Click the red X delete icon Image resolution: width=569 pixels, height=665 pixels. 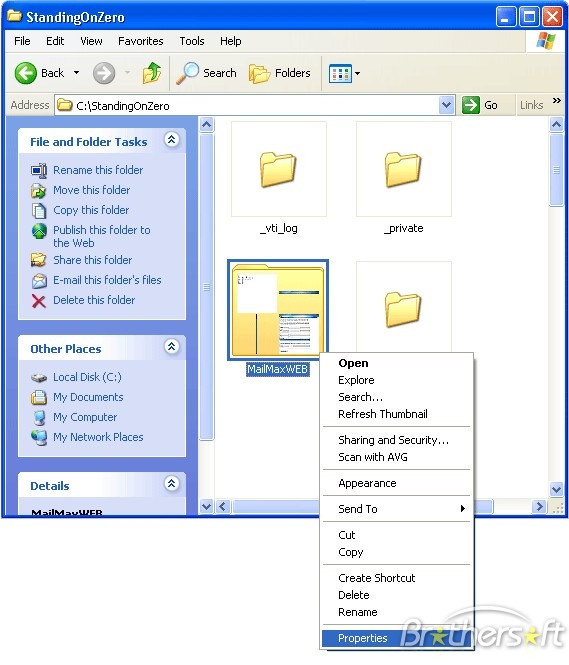click(x=39, y=301)
